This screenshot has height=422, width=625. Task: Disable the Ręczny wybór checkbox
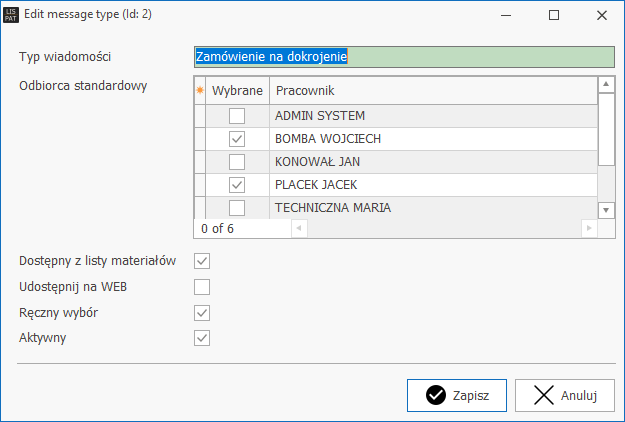click(202, 313)
